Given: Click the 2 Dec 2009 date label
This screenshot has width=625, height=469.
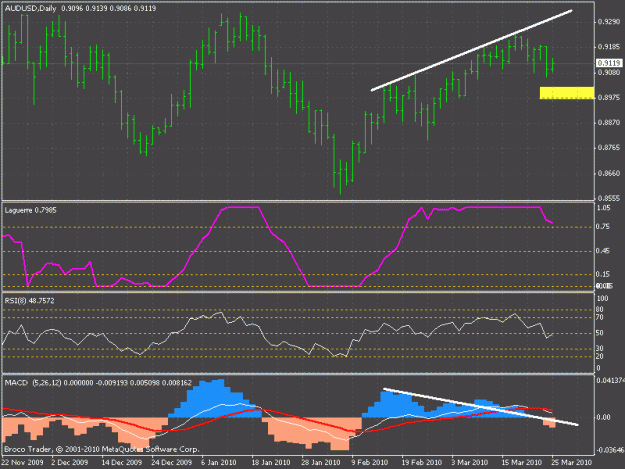Looking at the screenshot, I should 70,463.
